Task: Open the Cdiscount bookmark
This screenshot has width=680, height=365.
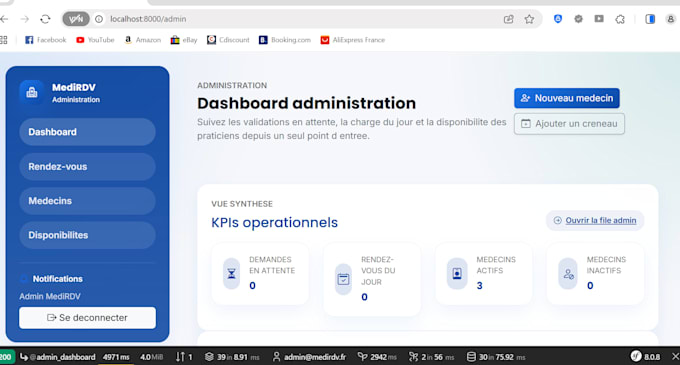Action: click(228, 40)
